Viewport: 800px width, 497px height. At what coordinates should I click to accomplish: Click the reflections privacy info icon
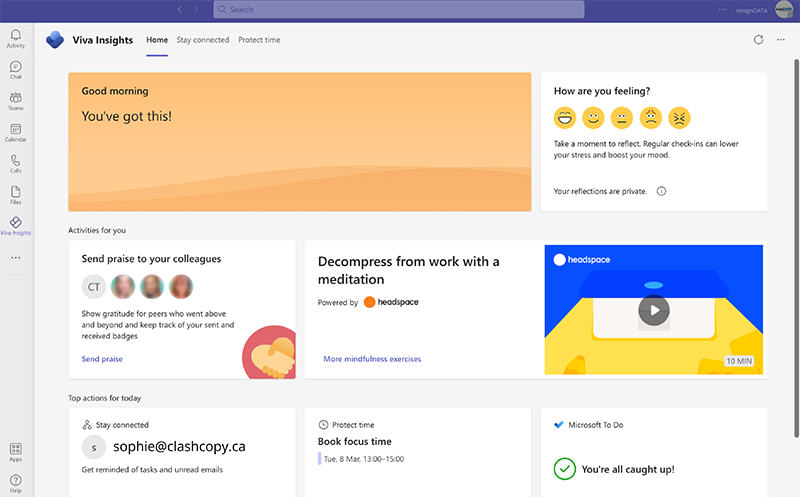click(x=661, y=191)
